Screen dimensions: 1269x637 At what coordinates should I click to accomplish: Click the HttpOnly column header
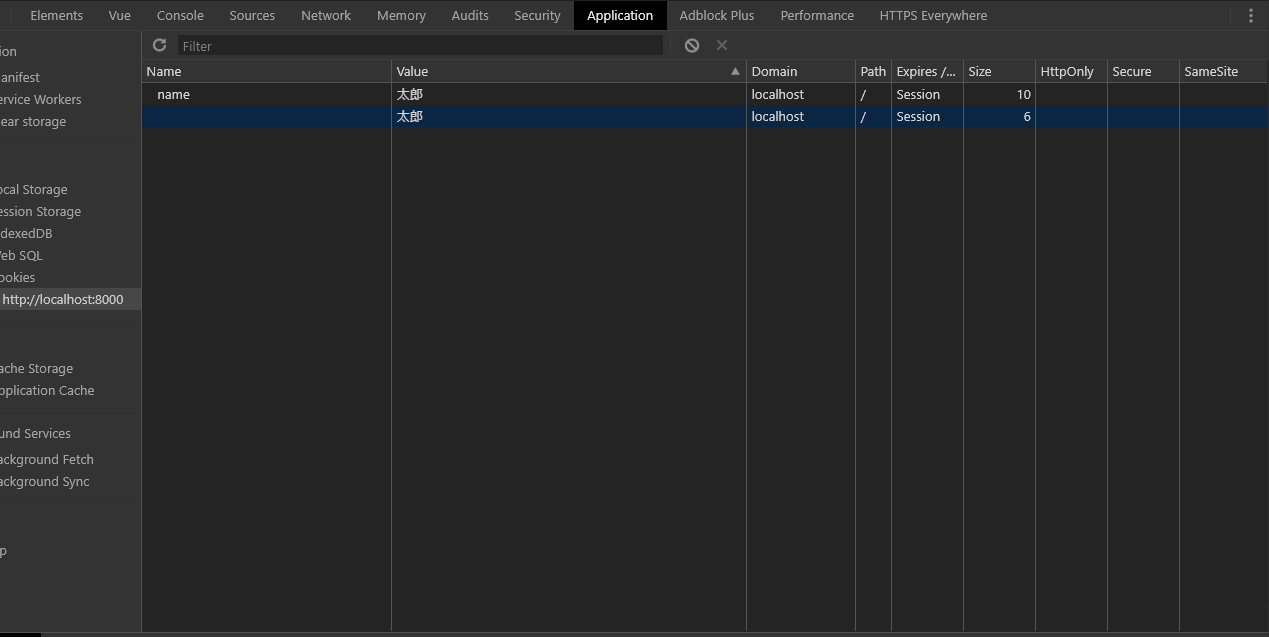coord(1069,71)
